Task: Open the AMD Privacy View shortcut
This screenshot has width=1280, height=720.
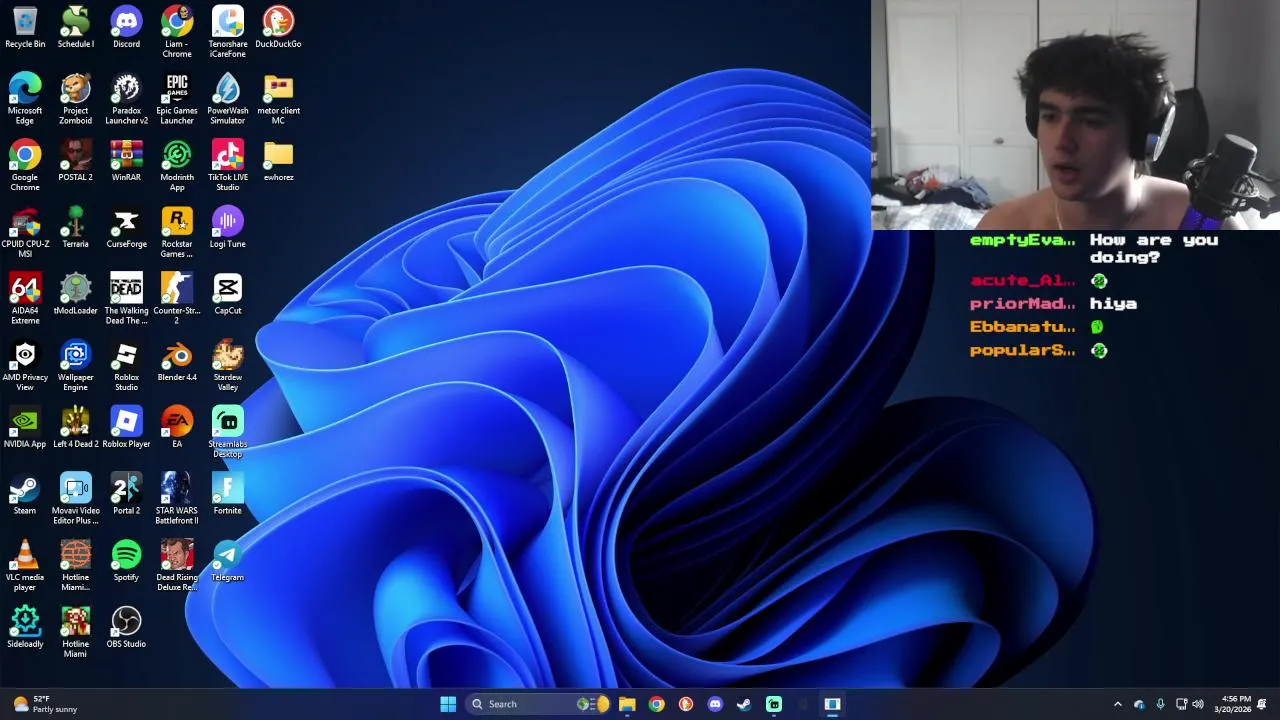Action: pyautogui.click(x=25, y=366)
